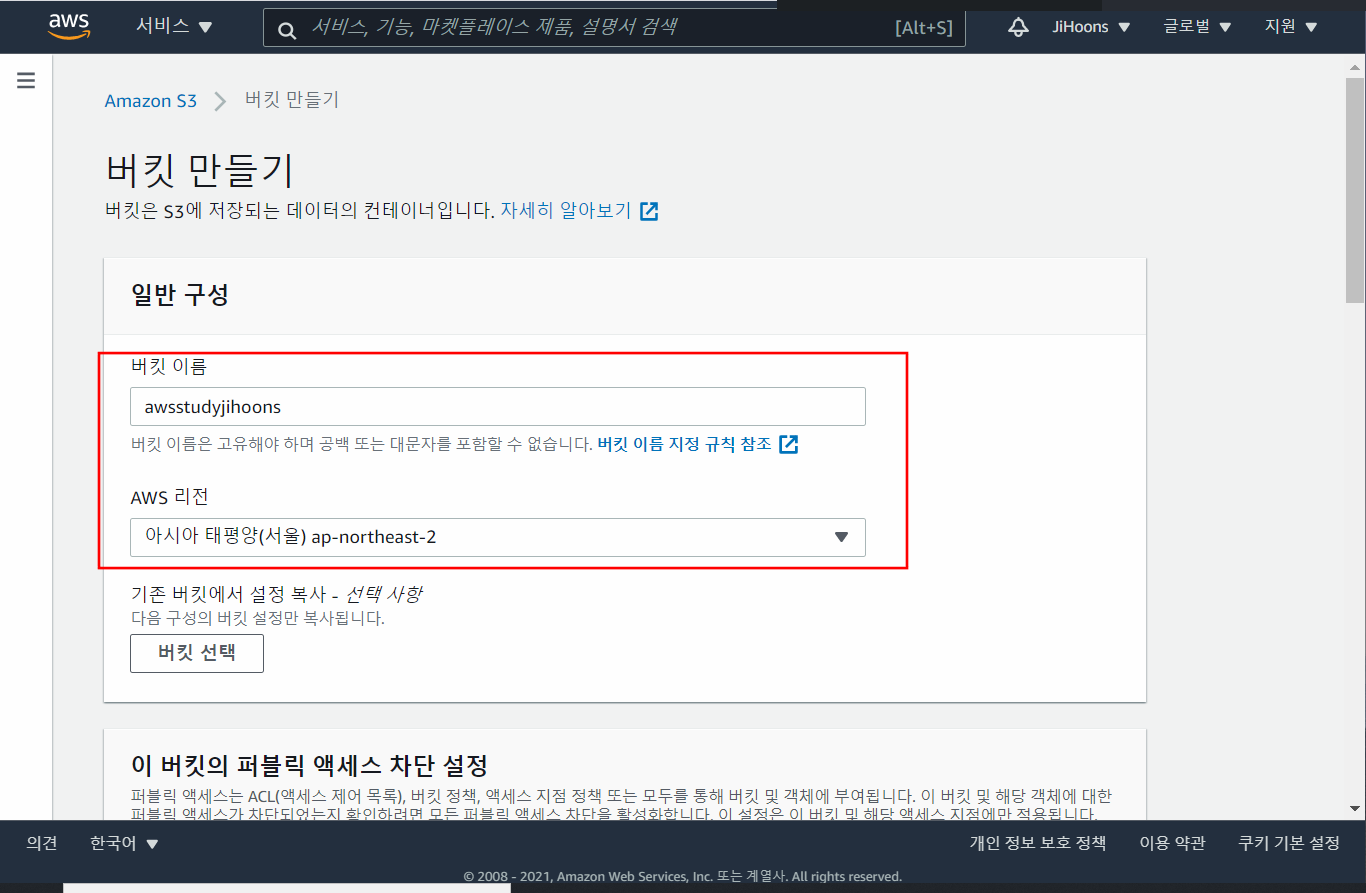1366x893 pixels.
Task: Click the search magnifier icon
Action: point(287,30)
